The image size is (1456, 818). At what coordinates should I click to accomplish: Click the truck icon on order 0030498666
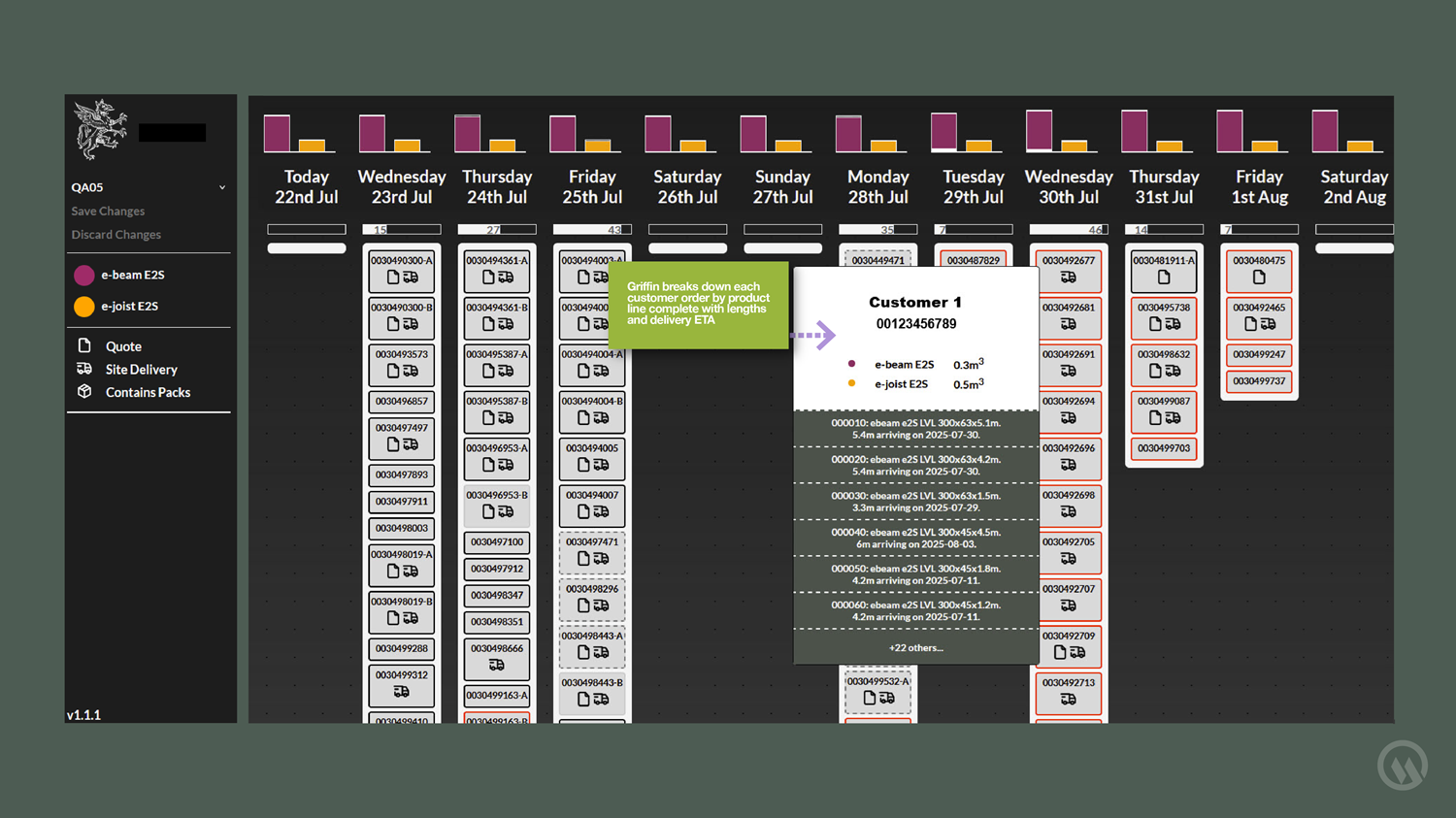pos(496,666)
